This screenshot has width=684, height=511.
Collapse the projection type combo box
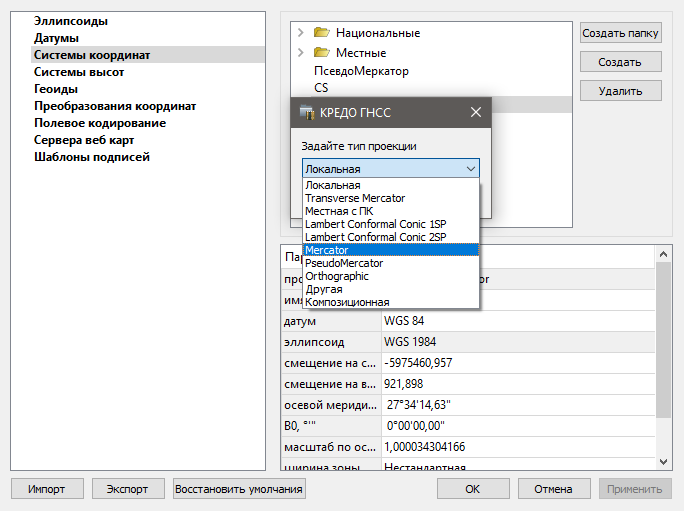pos(470,169)
